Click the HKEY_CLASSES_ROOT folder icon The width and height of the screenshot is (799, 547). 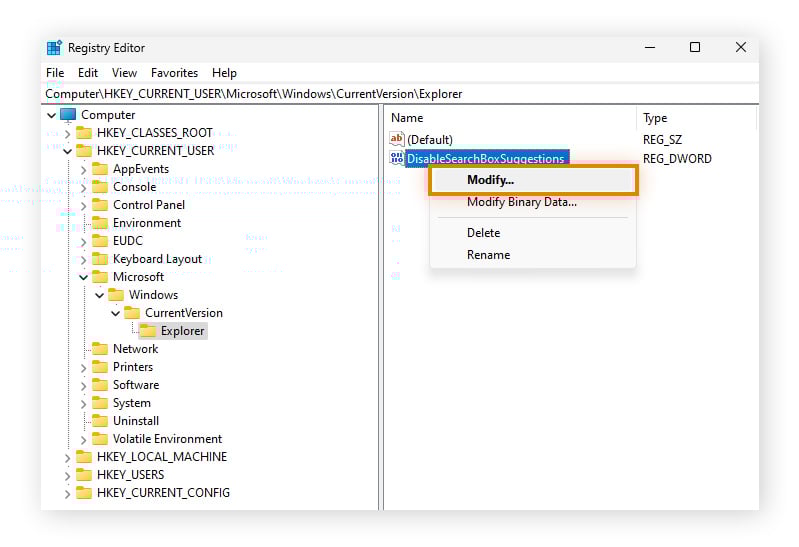click(84, 133)
